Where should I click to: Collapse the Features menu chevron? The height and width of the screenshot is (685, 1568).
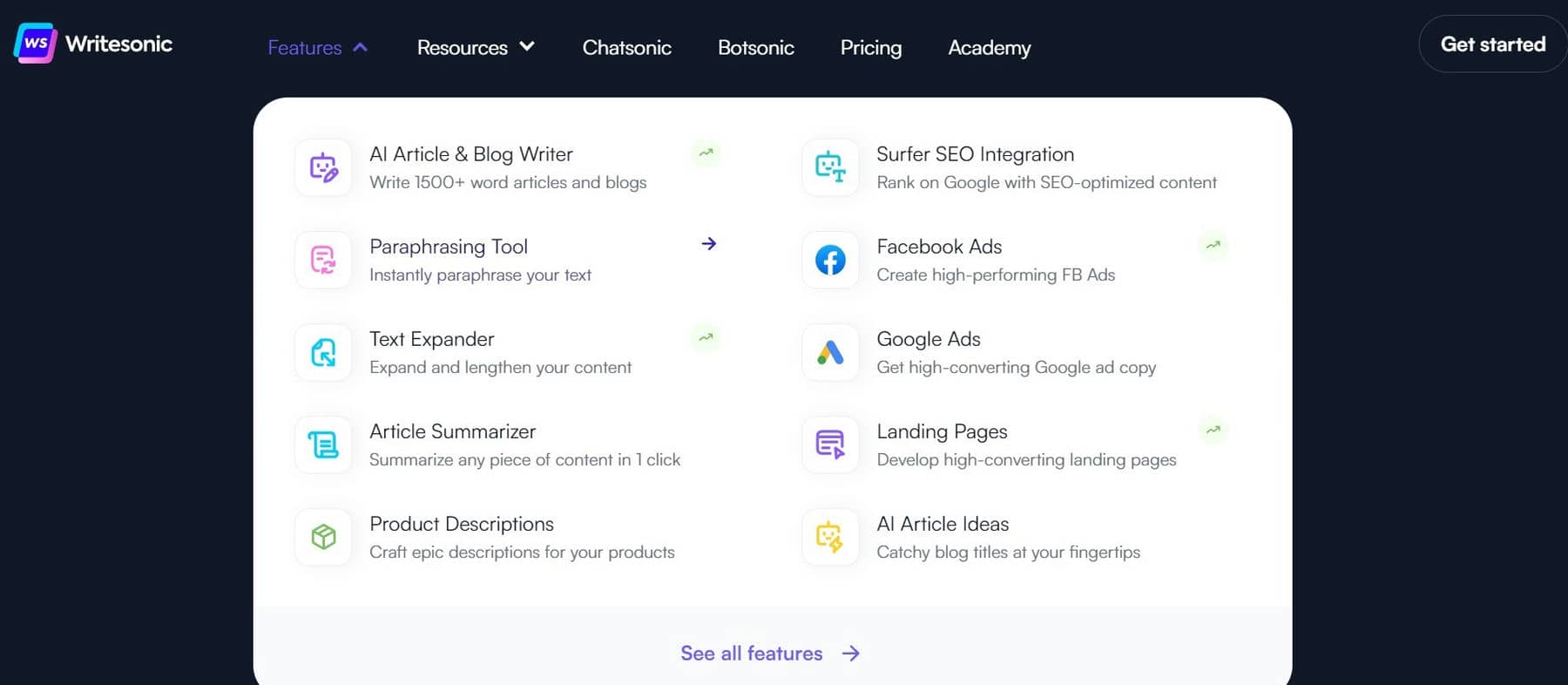point(360,48)
